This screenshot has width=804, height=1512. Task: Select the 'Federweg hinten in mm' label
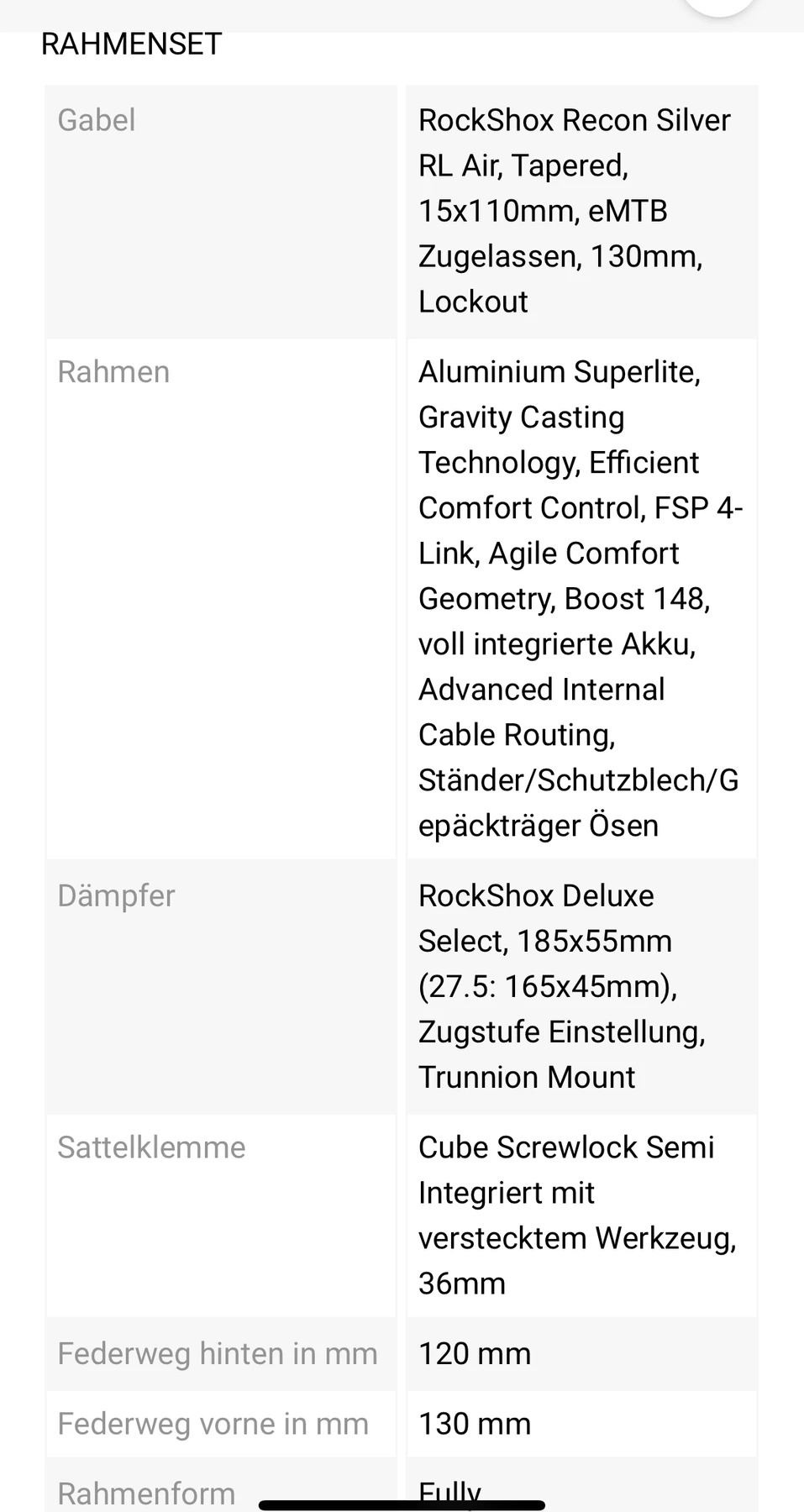coord(217,1354)
